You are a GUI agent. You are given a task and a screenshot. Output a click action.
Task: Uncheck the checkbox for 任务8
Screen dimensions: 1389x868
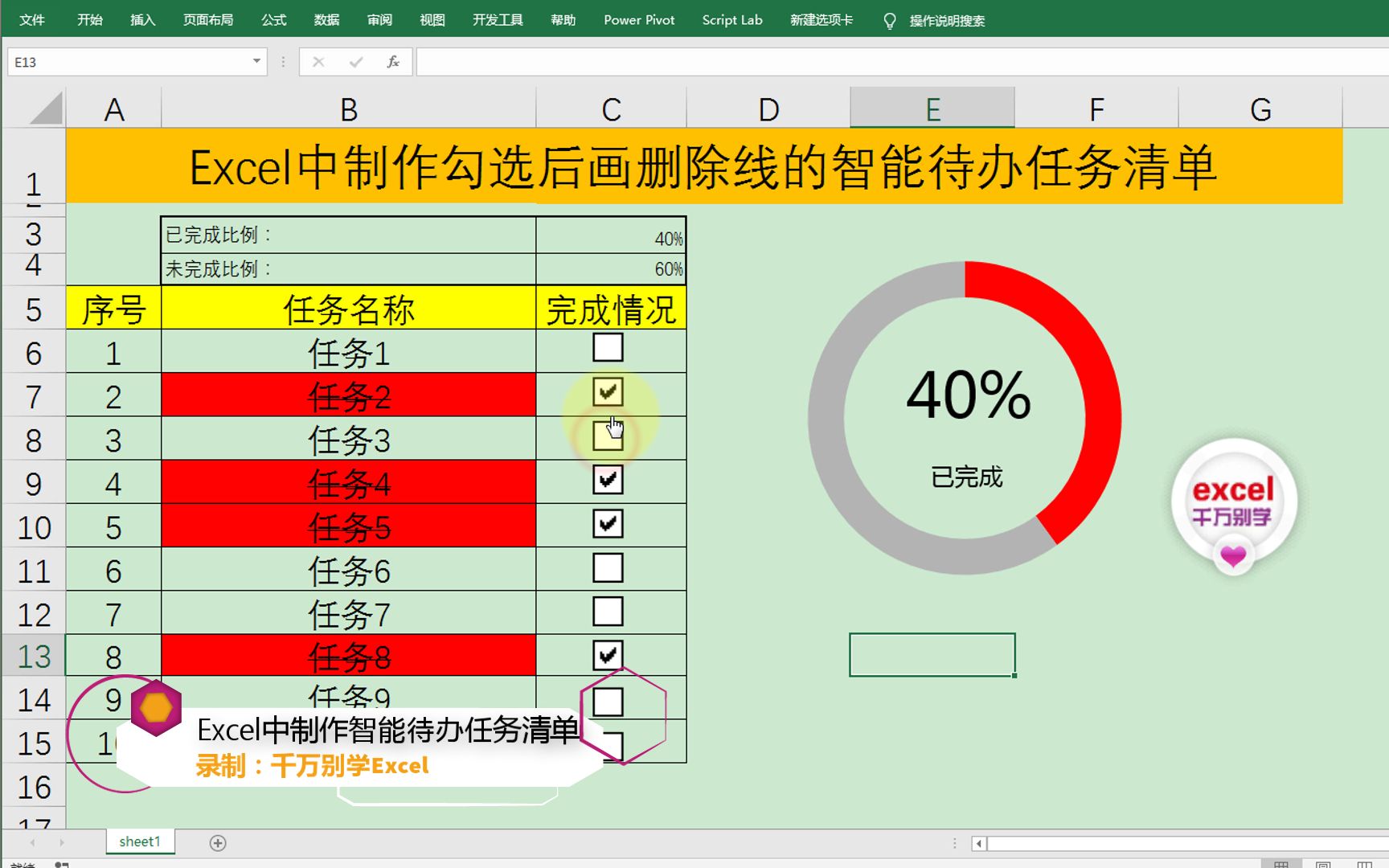(608, 655)
